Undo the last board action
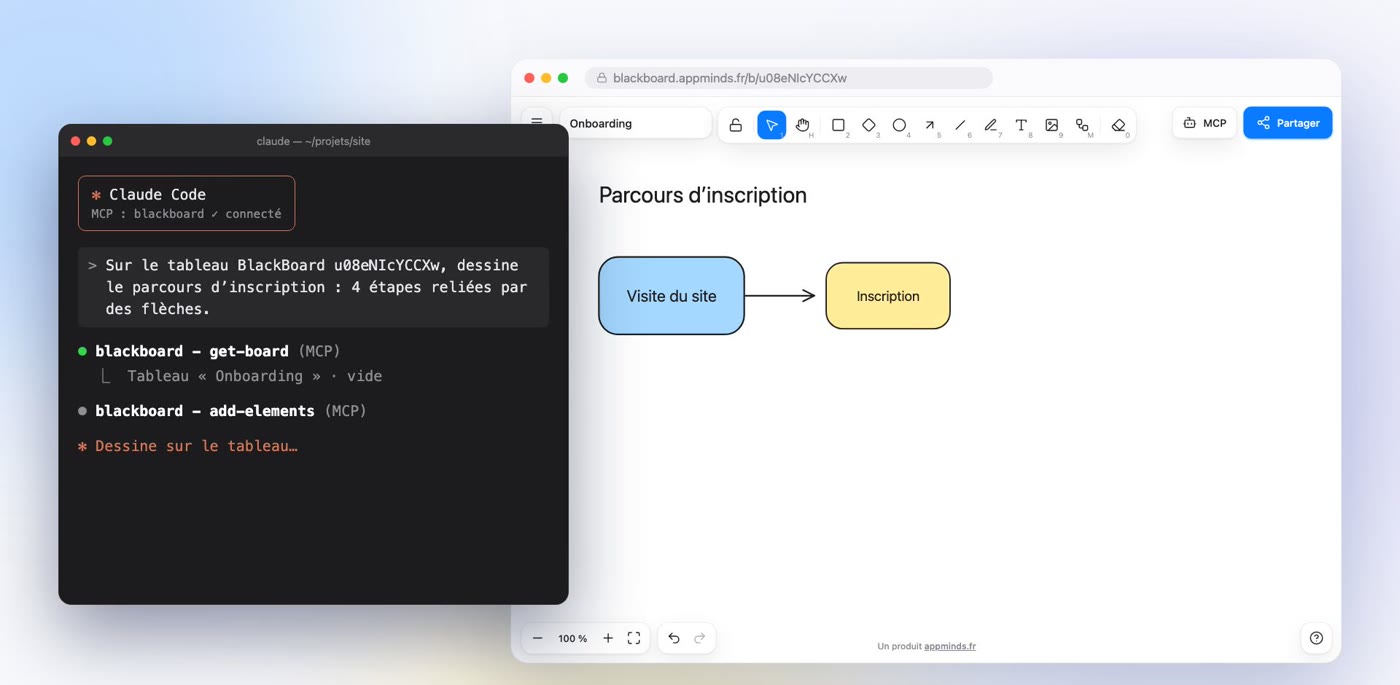1400x685 pixels. (x=674, y=638)
